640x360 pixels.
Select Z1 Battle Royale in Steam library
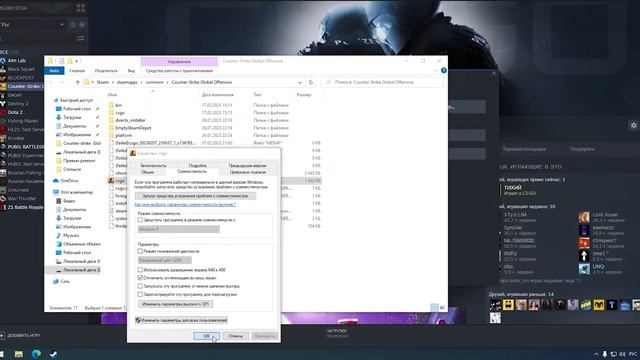pos(25,207)
